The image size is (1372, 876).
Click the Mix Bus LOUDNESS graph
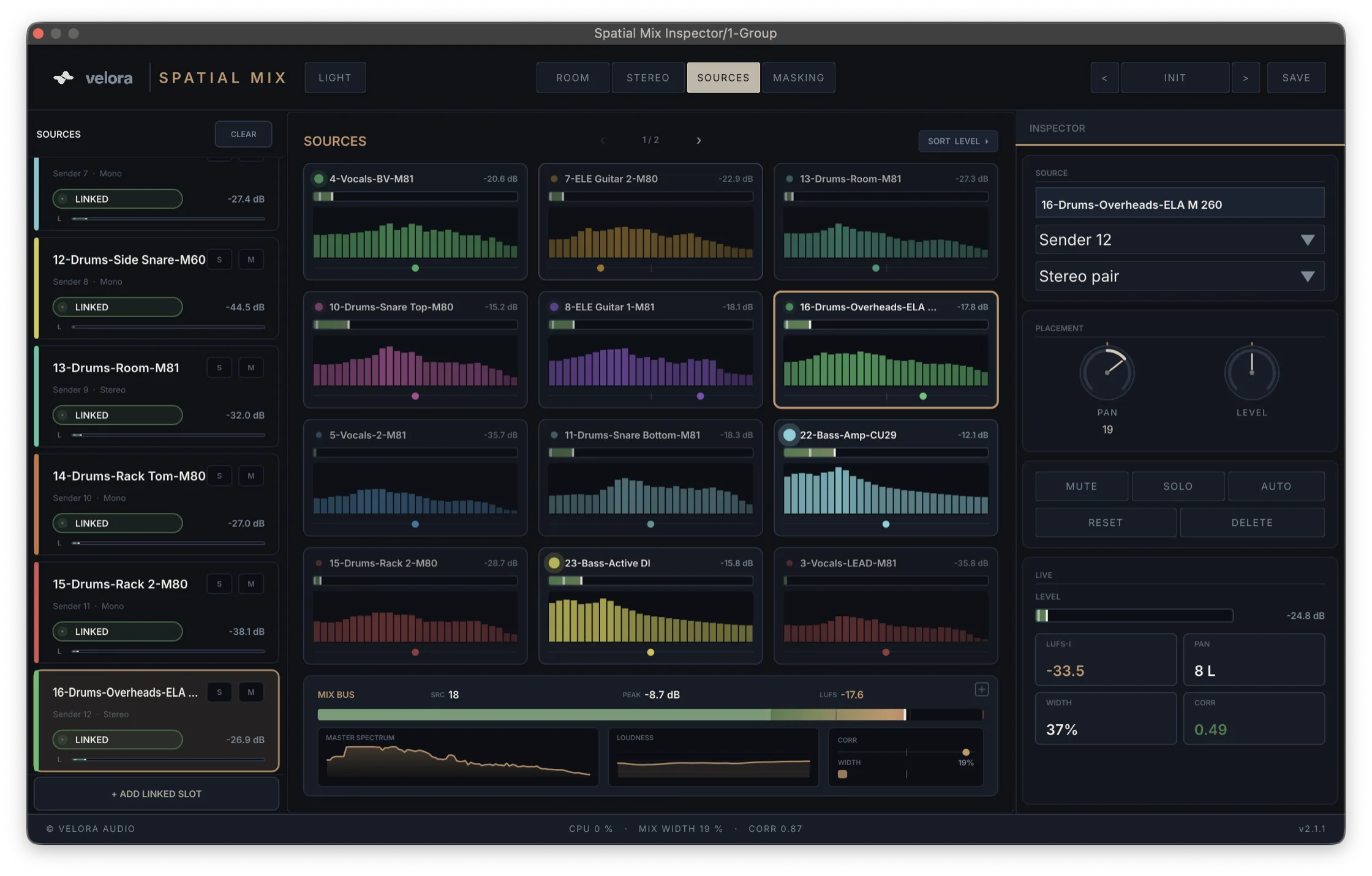pyautogui.click(x=713, y=757)
